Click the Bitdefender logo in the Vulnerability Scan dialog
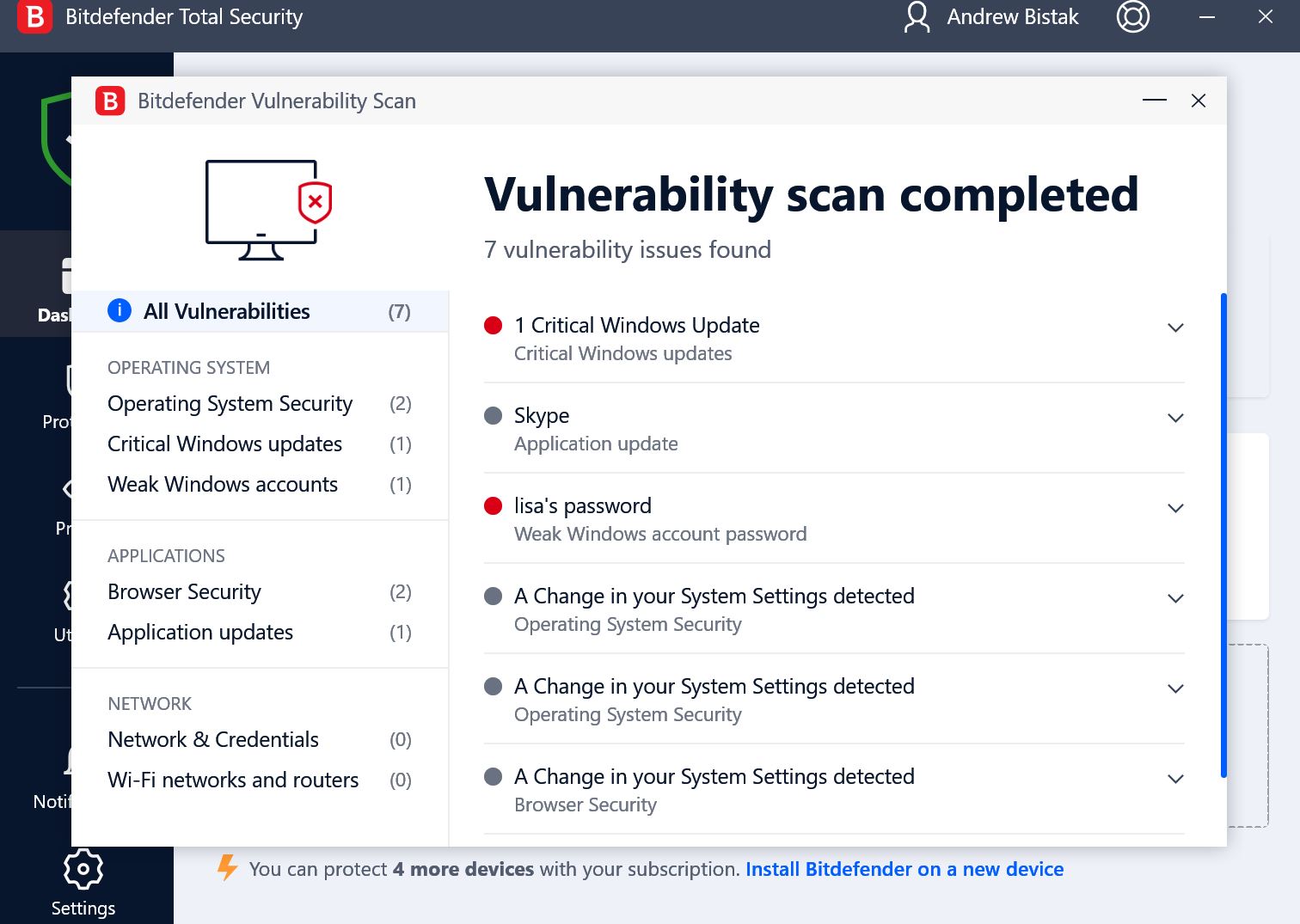 pos(110,101)
